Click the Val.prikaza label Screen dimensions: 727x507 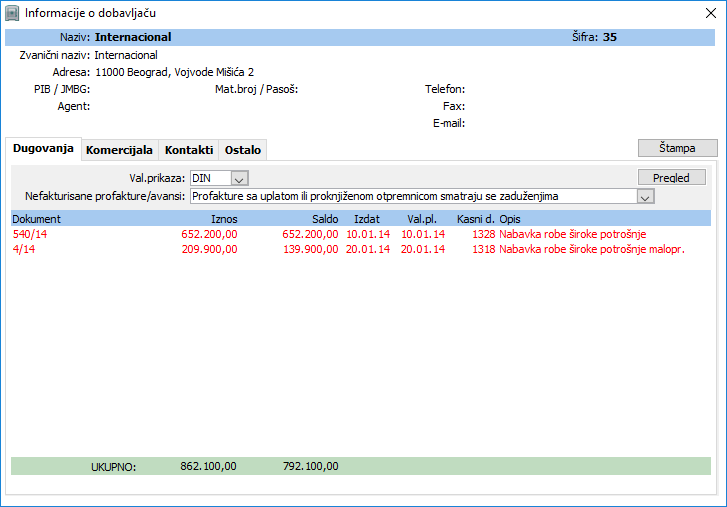(x=157, y=178)
